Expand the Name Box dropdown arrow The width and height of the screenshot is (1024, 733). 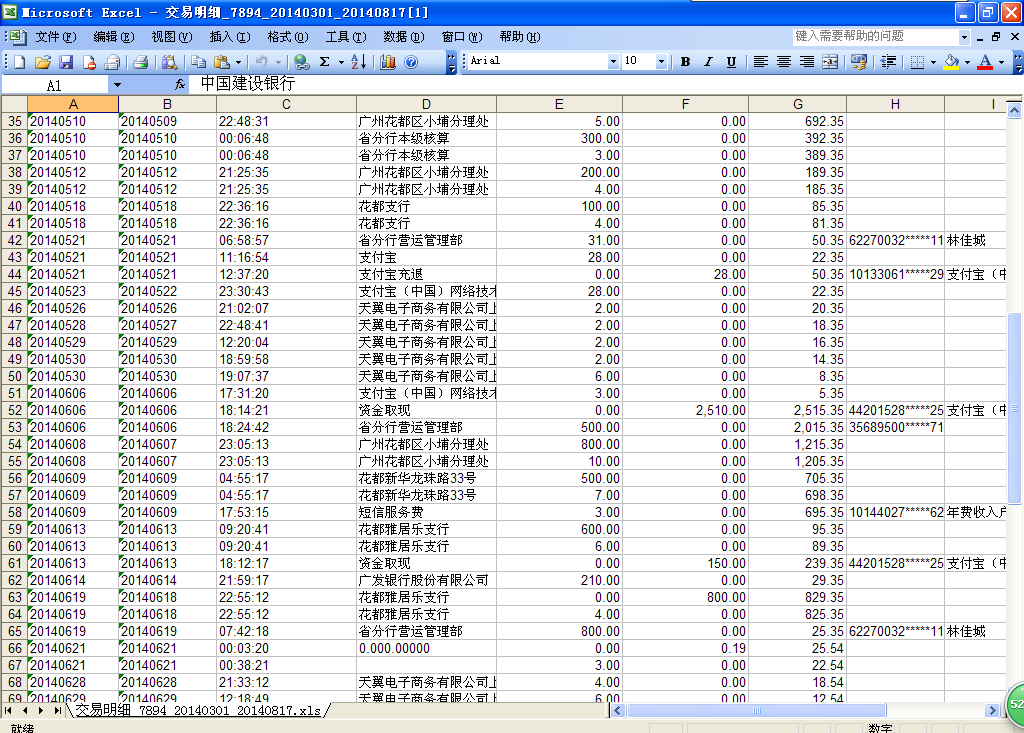tap(117, 86)
